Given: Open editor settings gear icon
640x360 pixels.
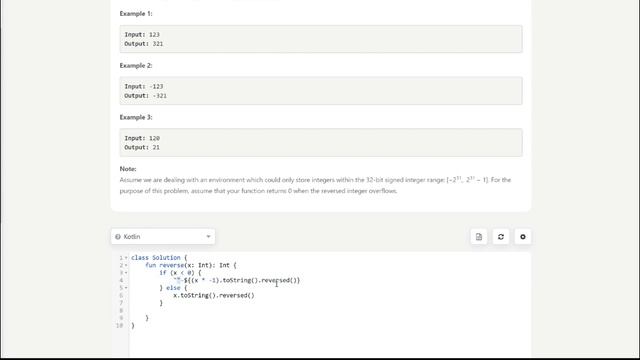Looking at the screenshot, I should point(523,237).
